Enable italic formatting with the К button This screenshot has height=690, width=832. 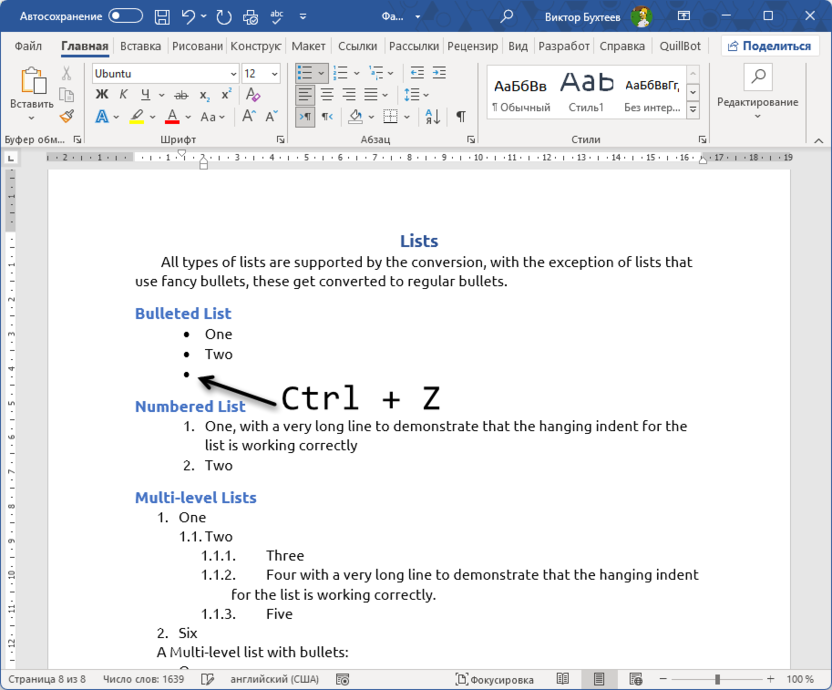click(124, 93)
